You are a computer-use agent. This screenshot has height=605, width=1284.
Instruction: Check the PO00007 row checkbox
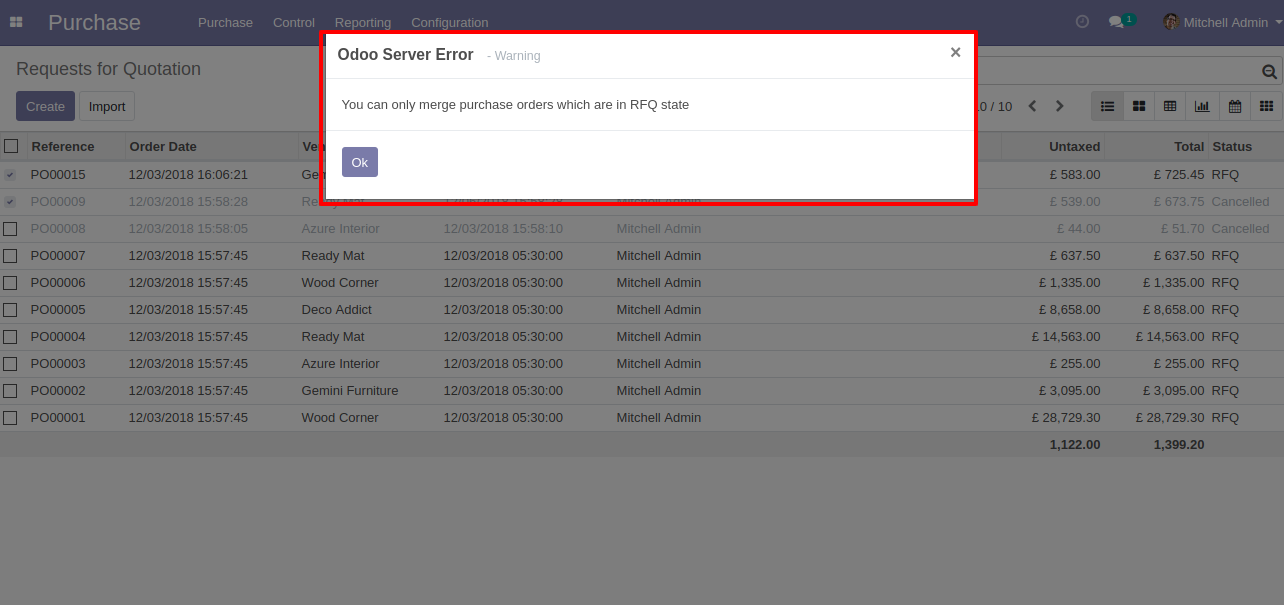(10, 255)
